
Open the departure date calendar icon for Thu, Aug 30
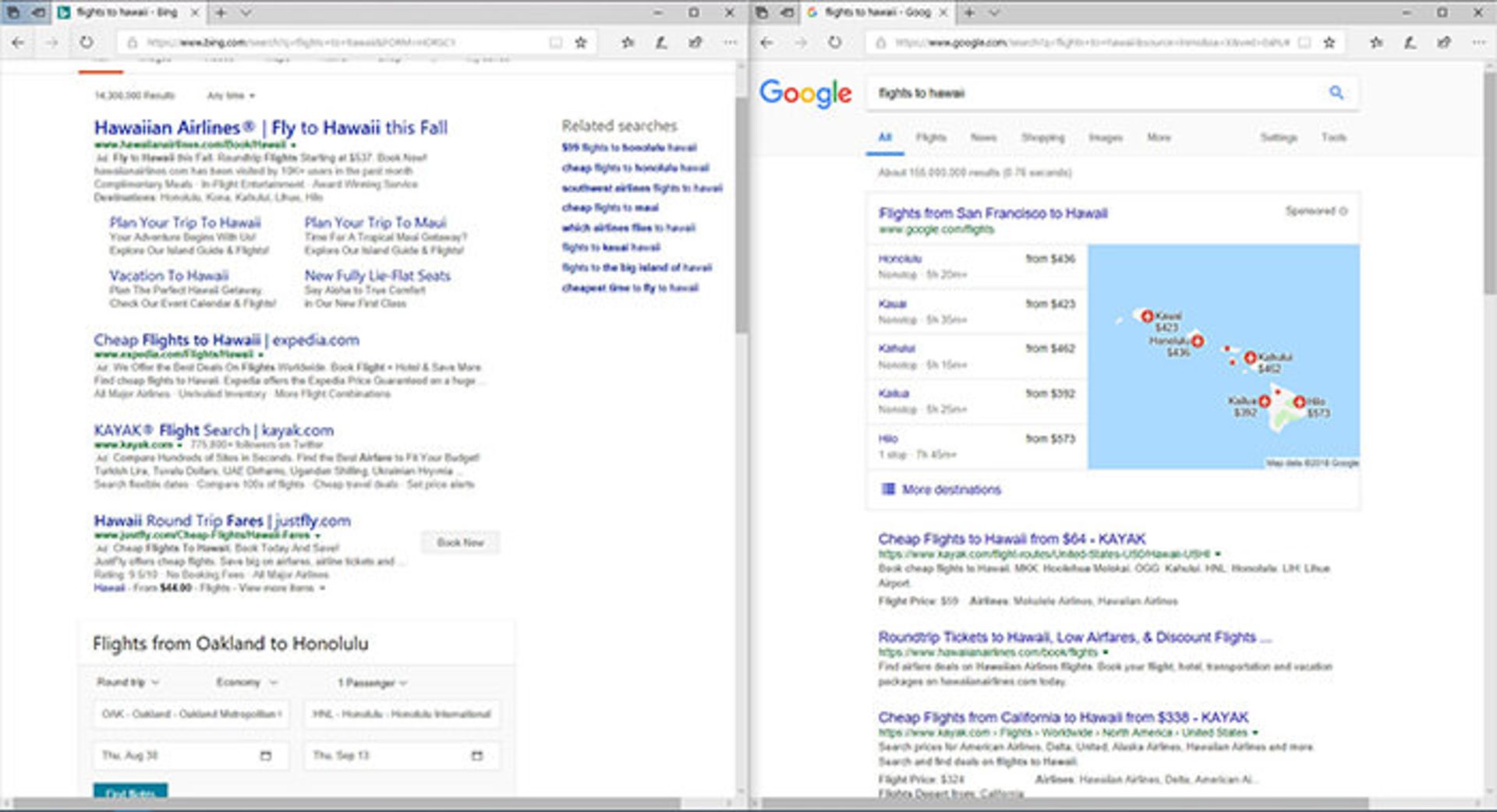(x=265, y=755)
